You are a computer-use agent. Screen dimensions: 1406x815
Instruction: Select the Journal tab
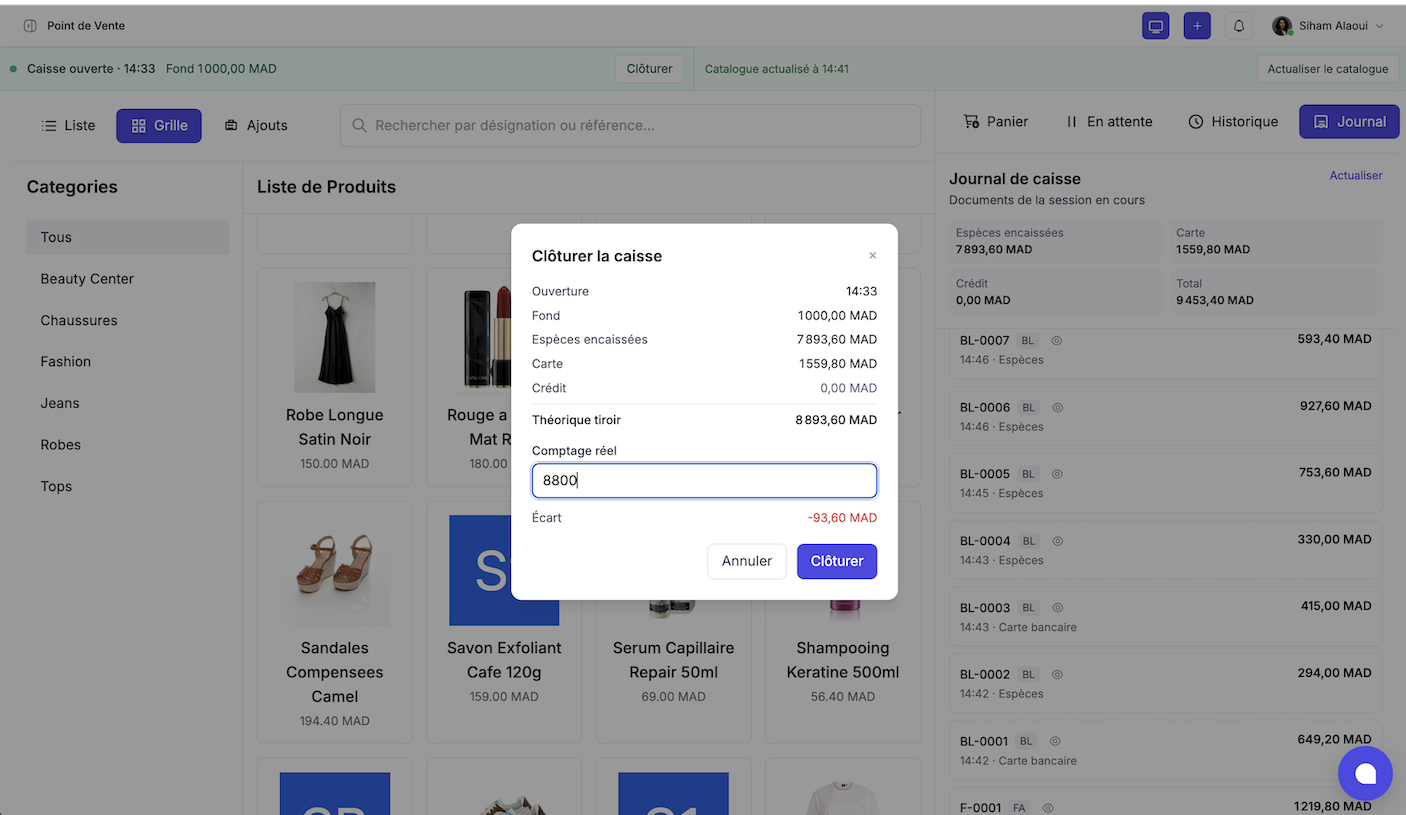[x=1350, y=122]
